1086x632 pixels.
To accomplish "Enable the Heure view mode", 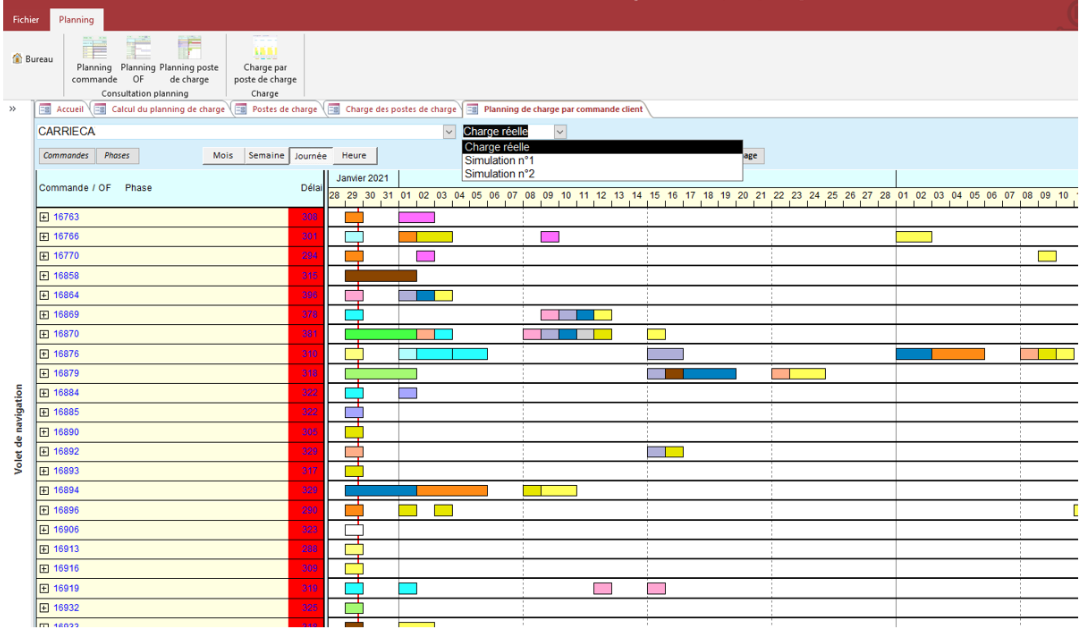I will coord(355,155).
